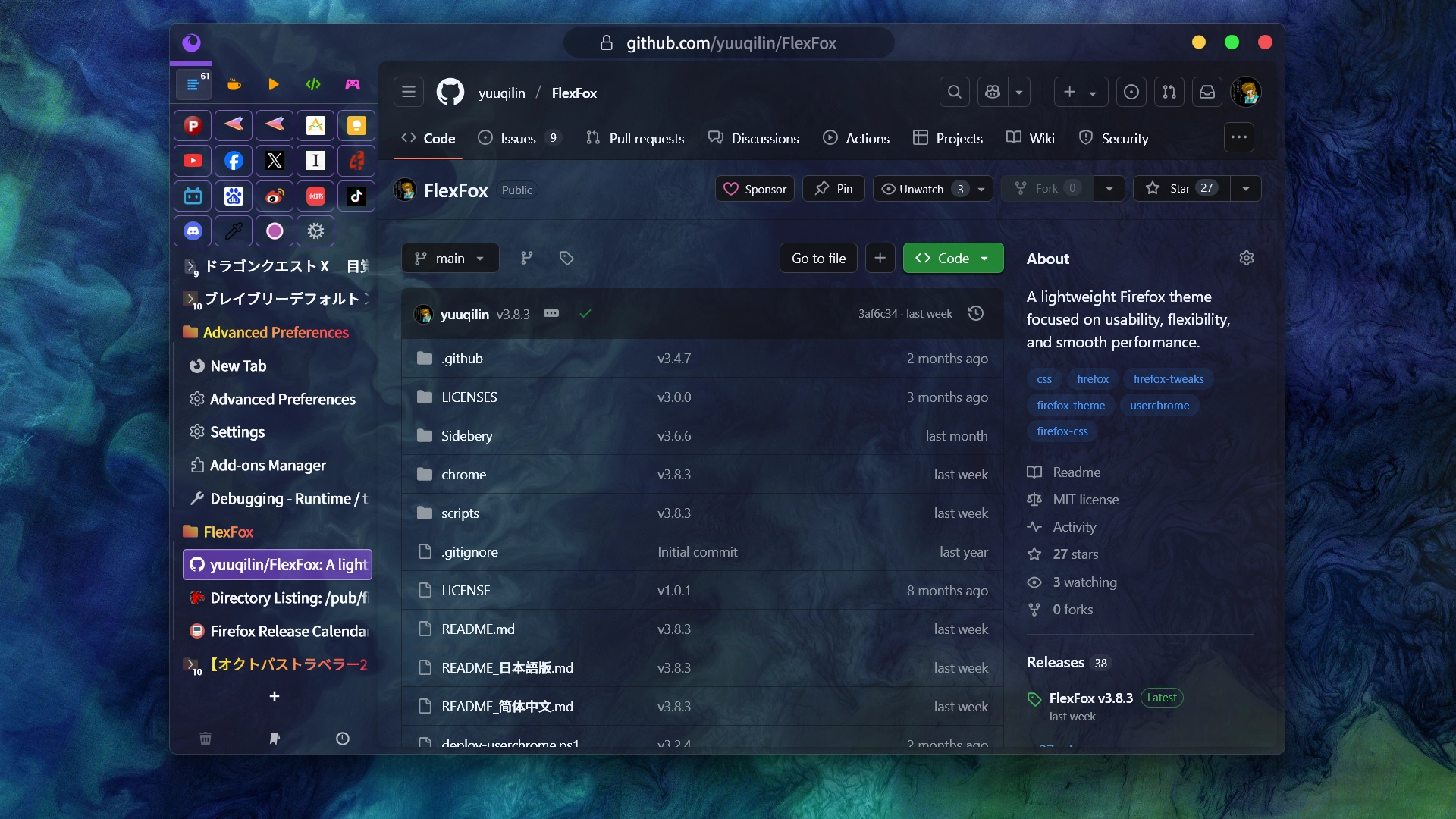Open the firefox-tweaks topic link

(x=1168, y=379)
